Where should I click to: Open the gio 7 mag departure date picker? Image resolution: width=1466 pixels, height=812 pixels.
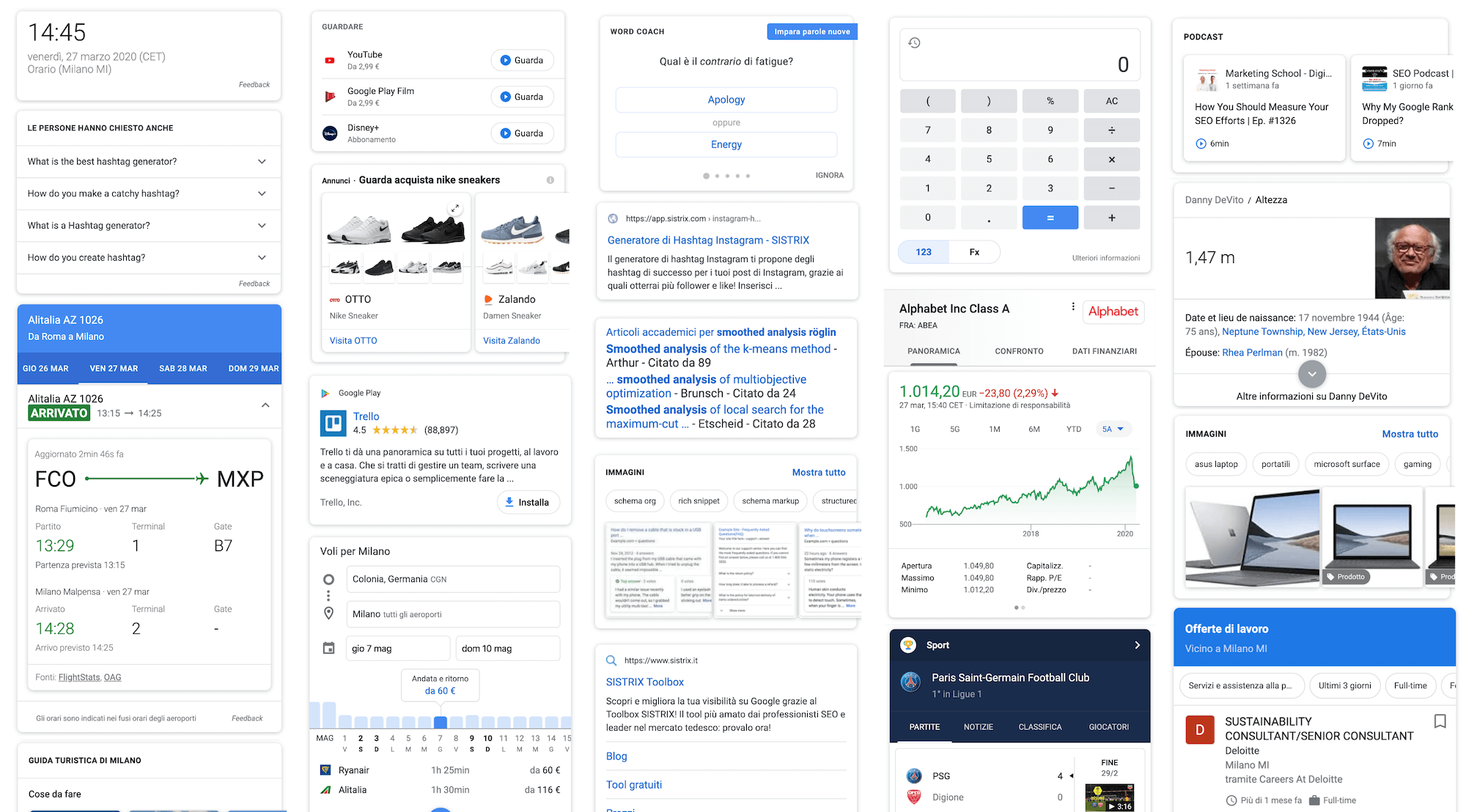[397, 649]
